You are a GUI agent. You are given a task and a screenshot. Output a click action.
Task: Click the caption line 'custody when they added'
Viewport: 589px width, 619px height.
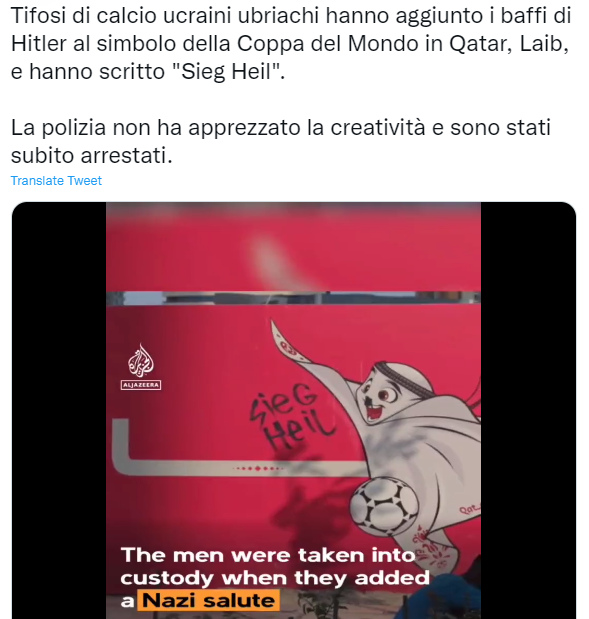pos(275,578)
